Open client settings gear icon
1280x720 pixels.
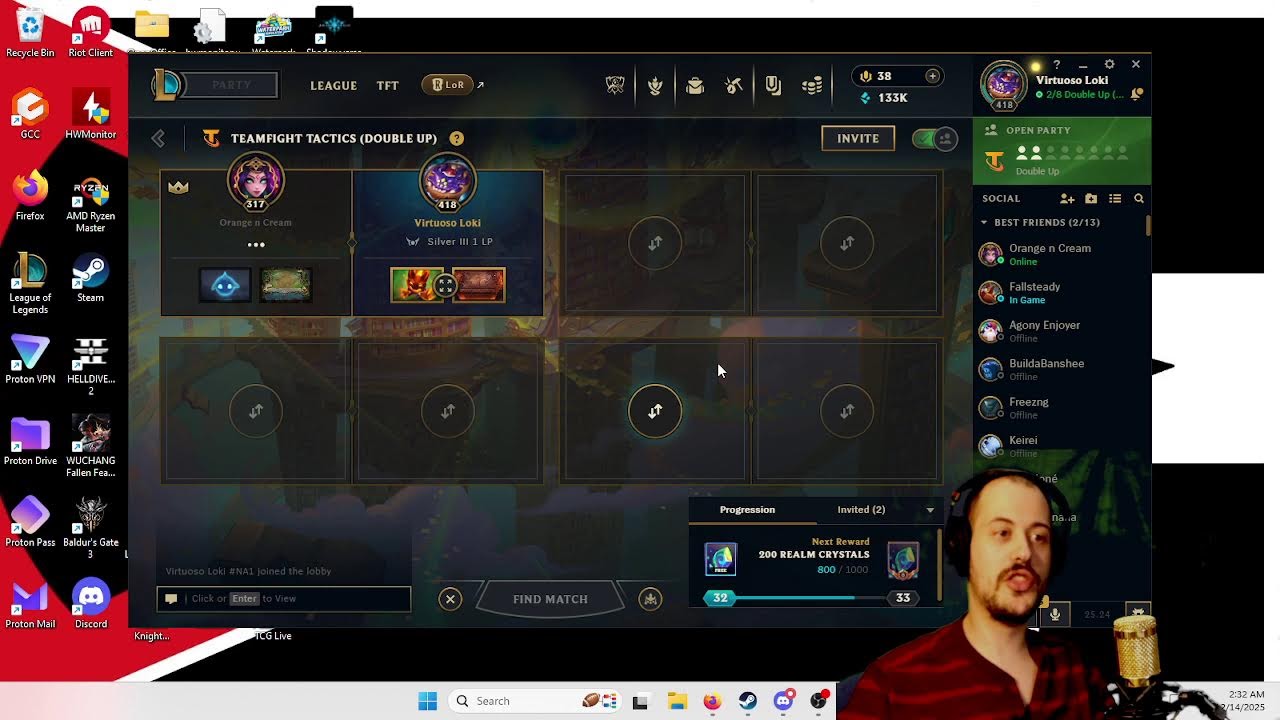pos(1109,64)
